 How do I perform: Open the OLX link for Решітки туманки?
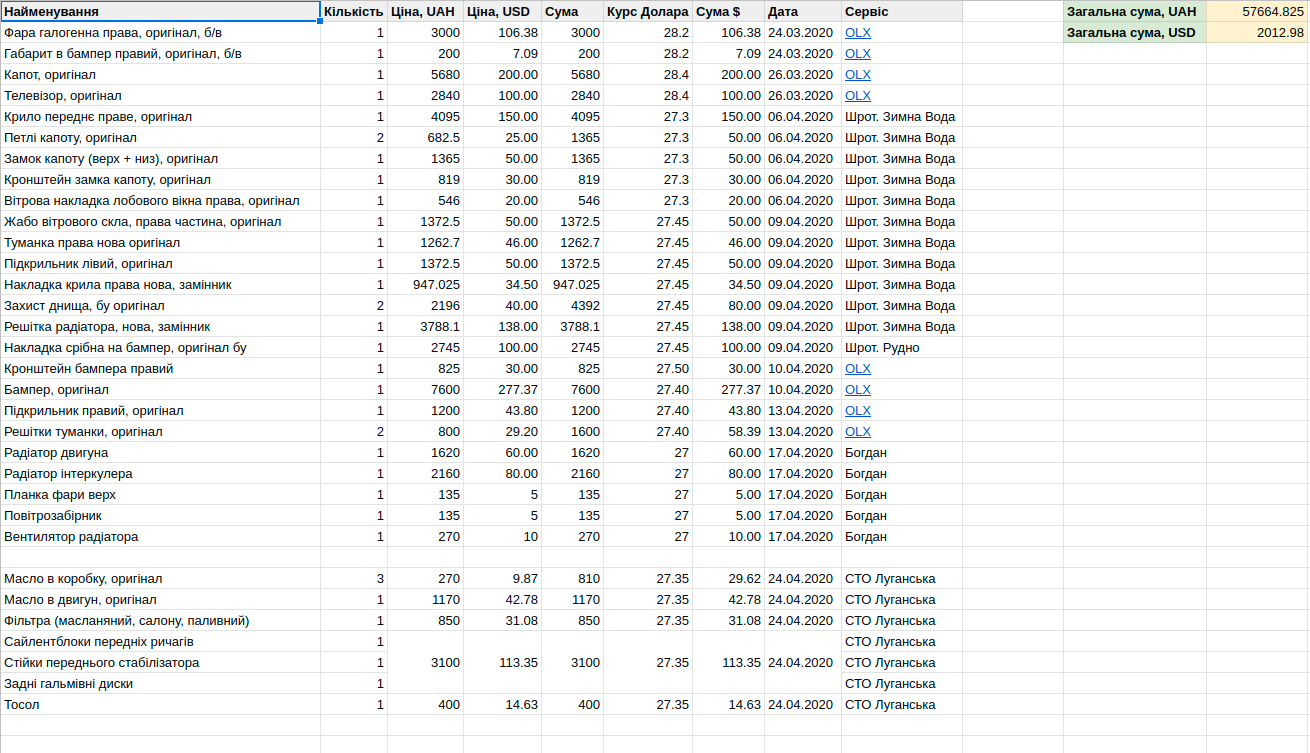click(x=857, y=431)
